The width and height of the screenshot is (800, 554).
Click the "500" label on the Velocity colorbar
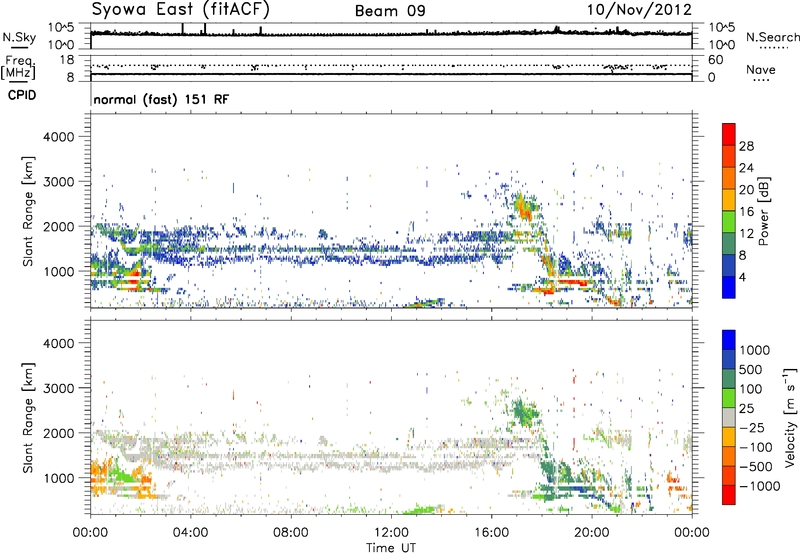(751, 369)
